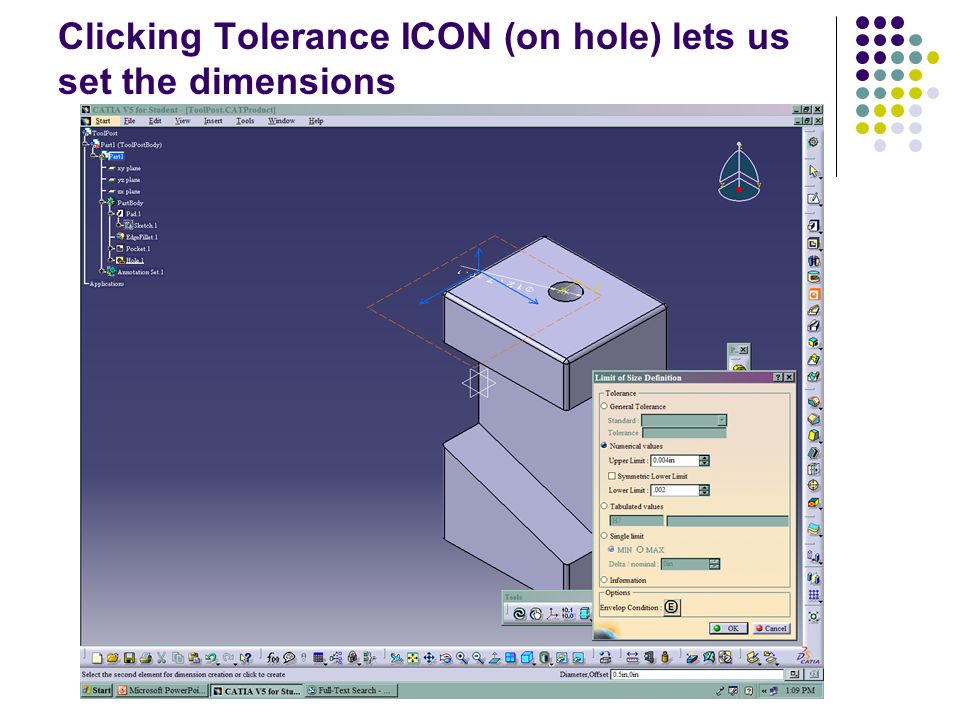This screenshot has height=720, width=960.
Task: Expand the Pocket.1 tree node
Action: coord(111,249)
